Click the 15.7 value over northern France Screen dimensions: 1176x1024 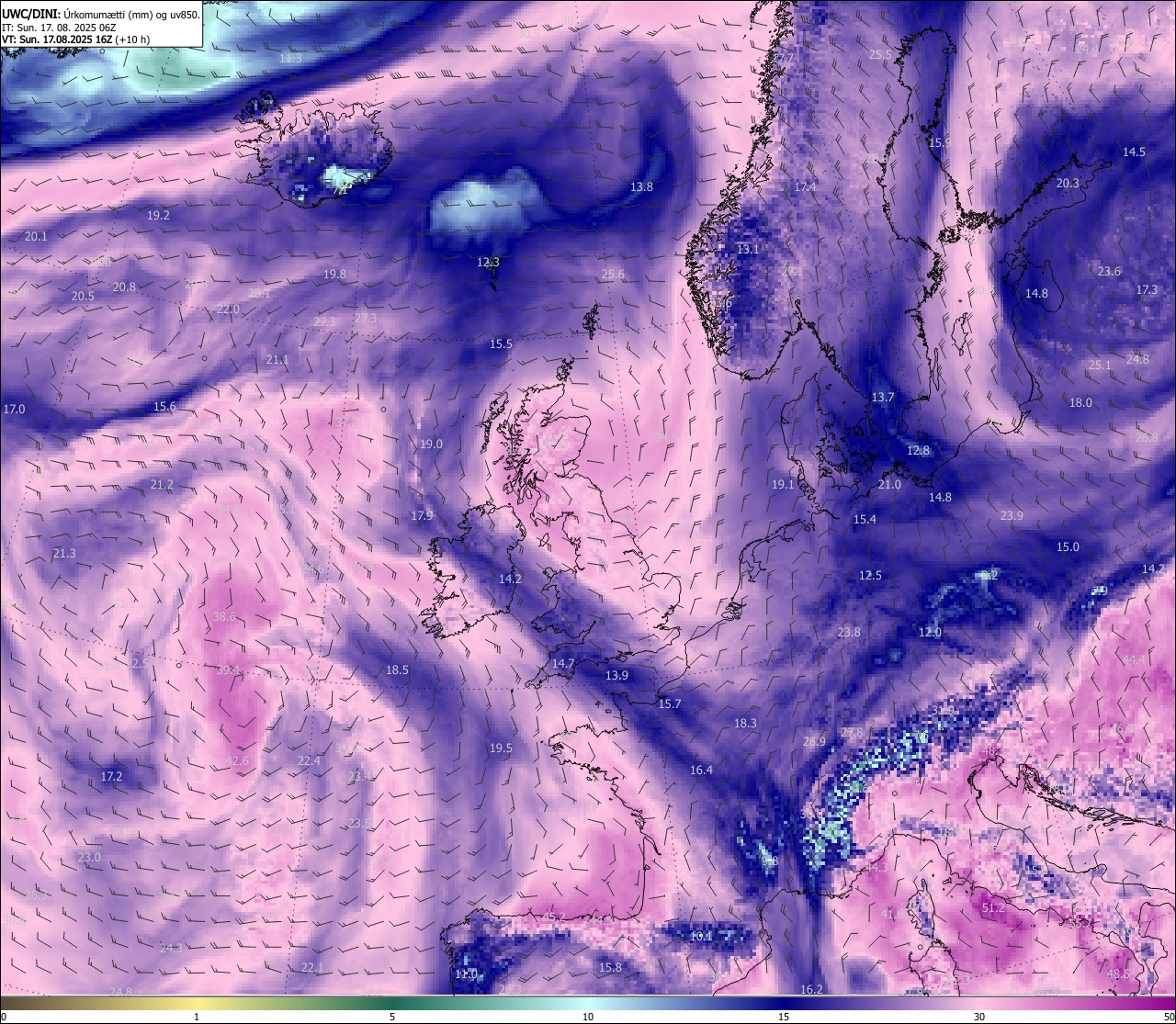pos(670,703)
